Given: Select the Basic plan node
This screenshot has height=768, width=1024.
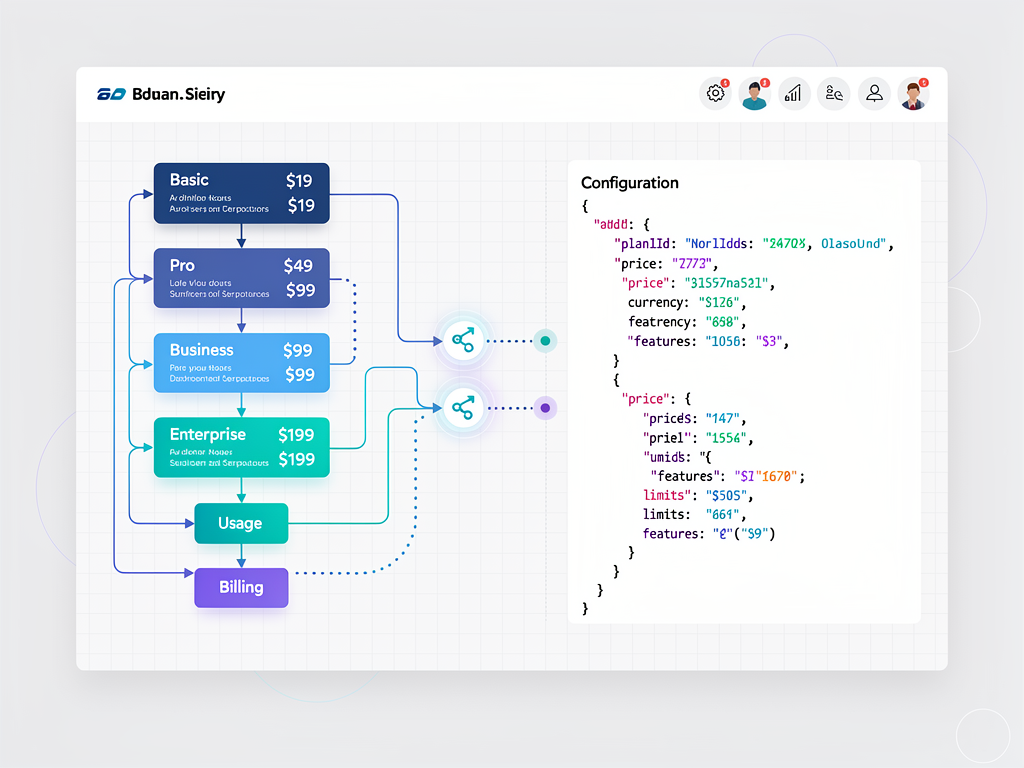Looking at the screenshot, I should [242, 193].
